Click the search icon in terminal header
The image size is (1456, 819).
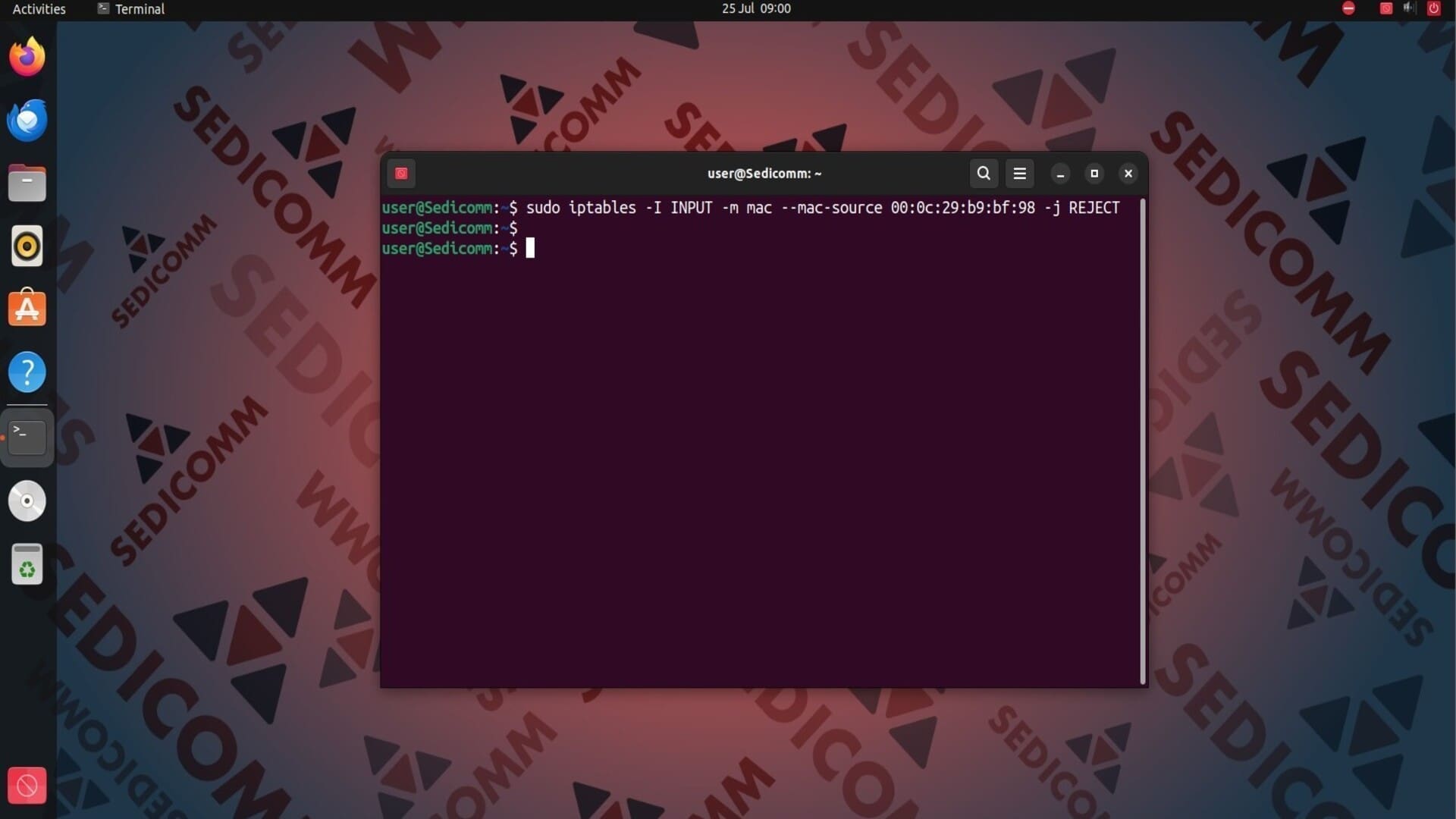pos(984,174)
